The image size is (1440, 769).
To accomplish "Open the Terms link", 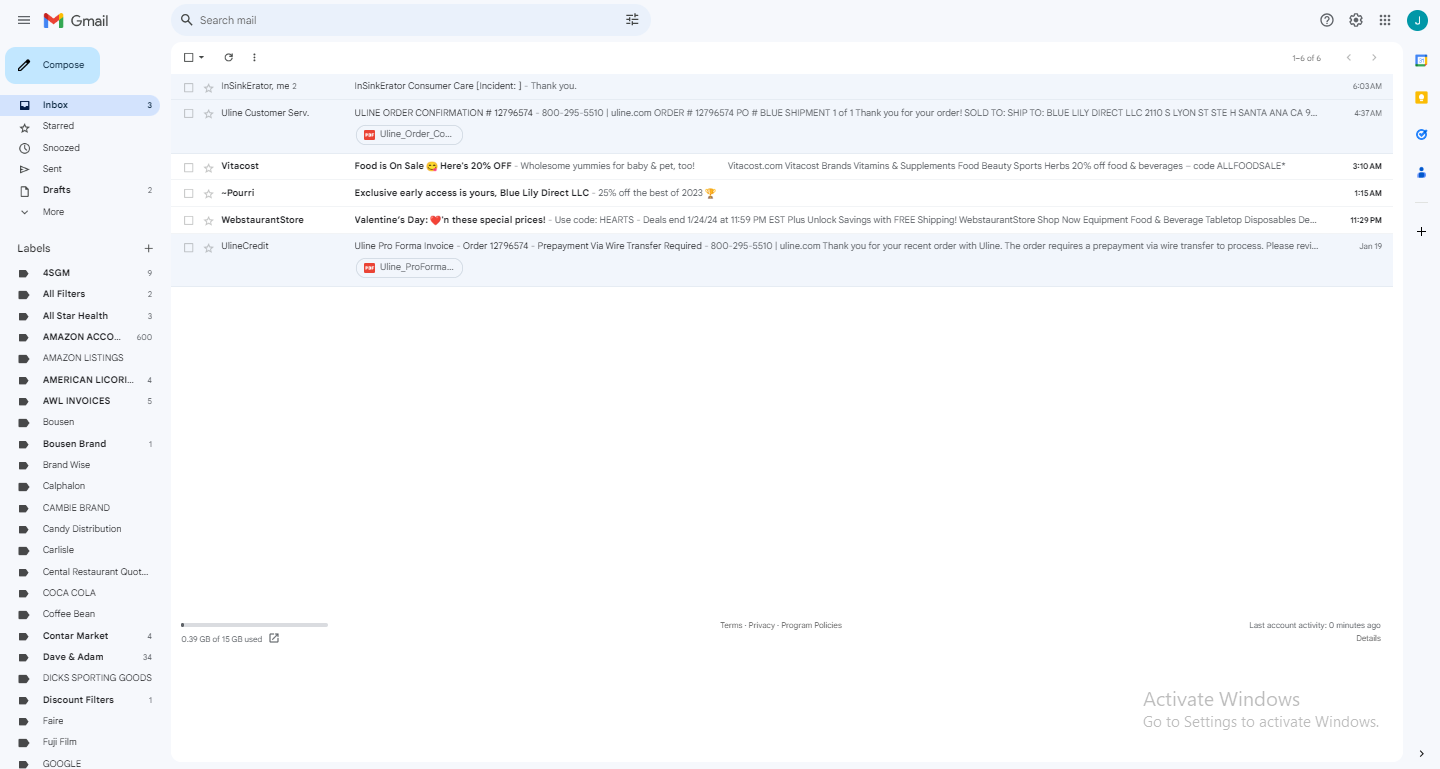I will [731, 626].
